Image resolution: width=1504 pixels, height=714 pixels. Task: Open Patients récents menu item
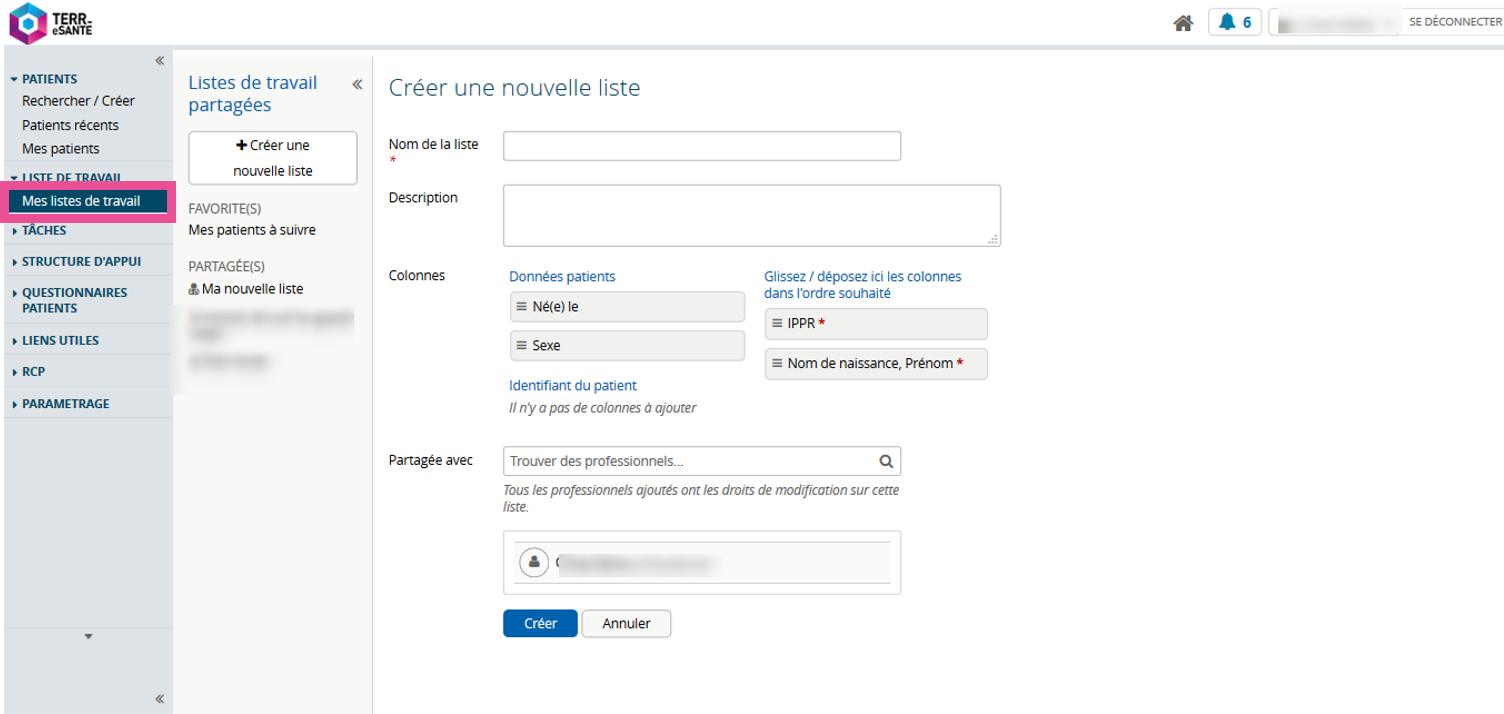(x=70, y=125)
